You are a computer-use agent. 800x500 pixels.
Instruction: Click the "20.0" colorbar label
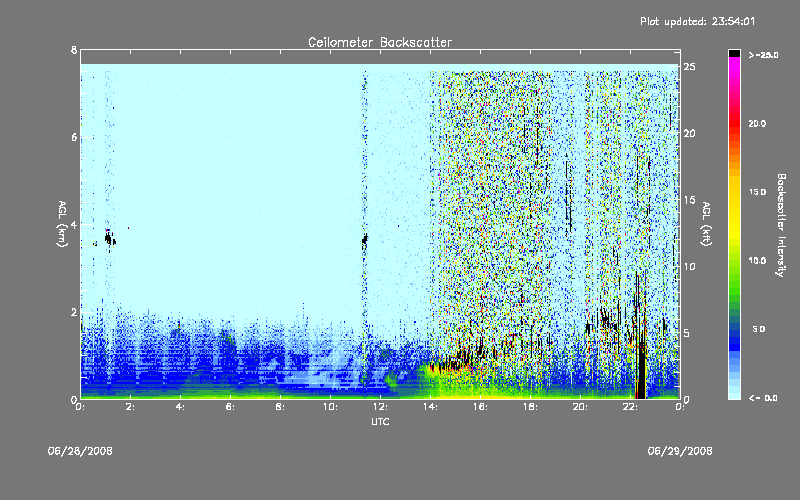coord(757,123)
